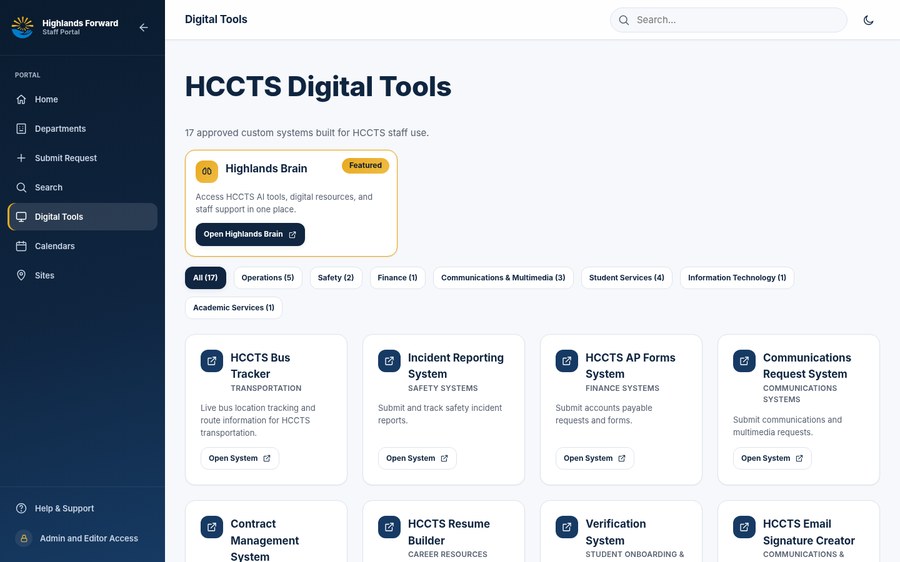Click the HCCTS AP Forms System card icon
The width and height of the screenshot is (900, 562).
tap(567, 361)
